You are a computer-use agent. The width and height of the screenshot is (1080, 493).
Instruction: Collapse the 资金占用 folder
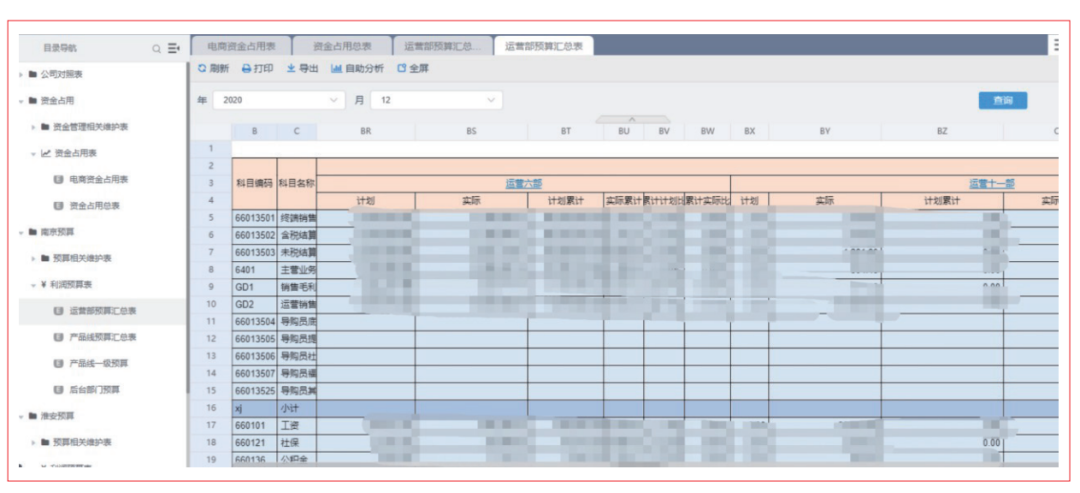[22, 101]
